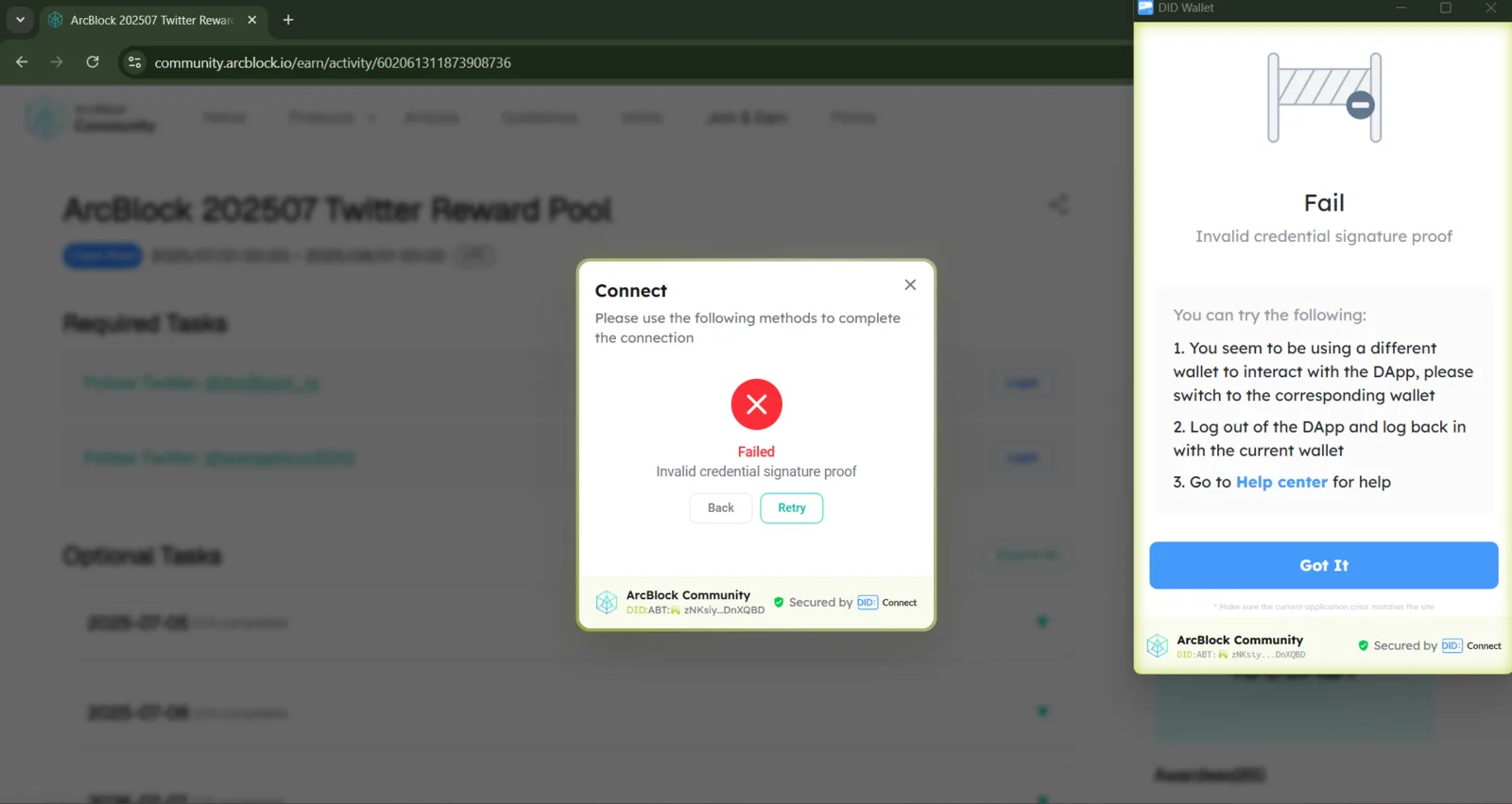Screen dimensions: 1512x804
Task: Click DID Wallet app icon in title bar
Action: point(1145,8)
